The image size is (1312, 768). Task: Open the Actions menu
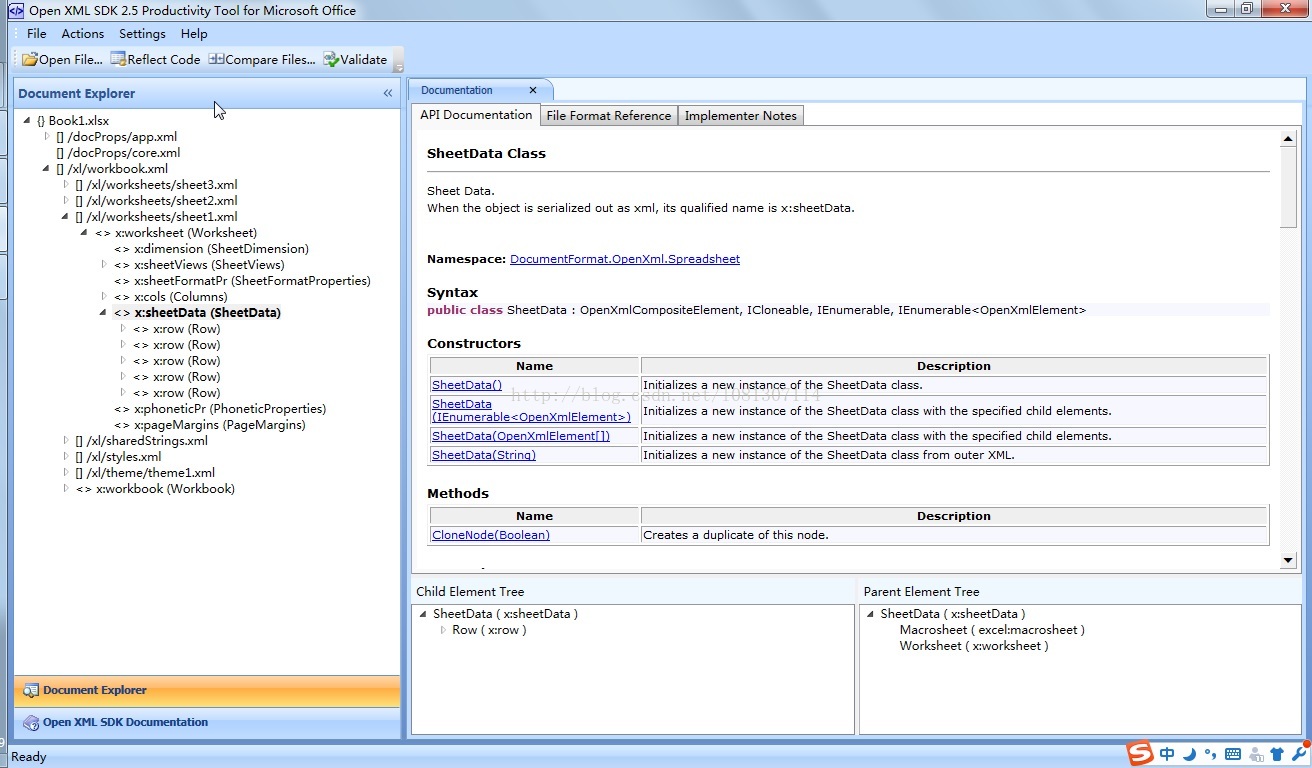[x=83, y=33]
